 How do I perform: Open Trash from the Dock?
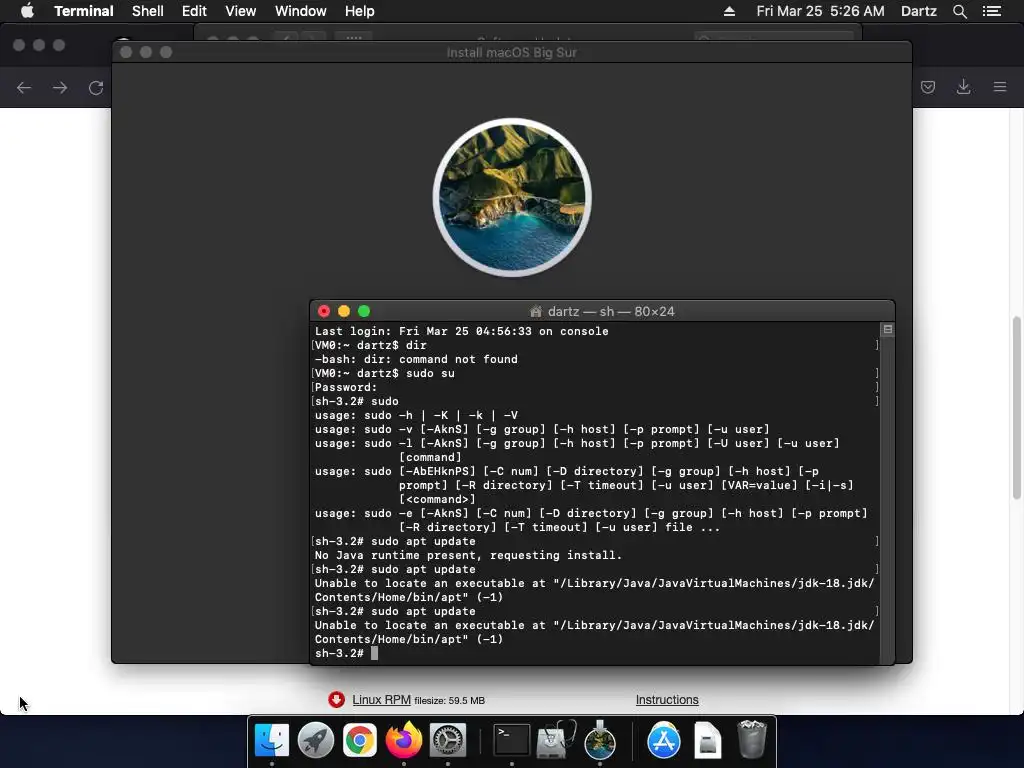tap(752, 739)
